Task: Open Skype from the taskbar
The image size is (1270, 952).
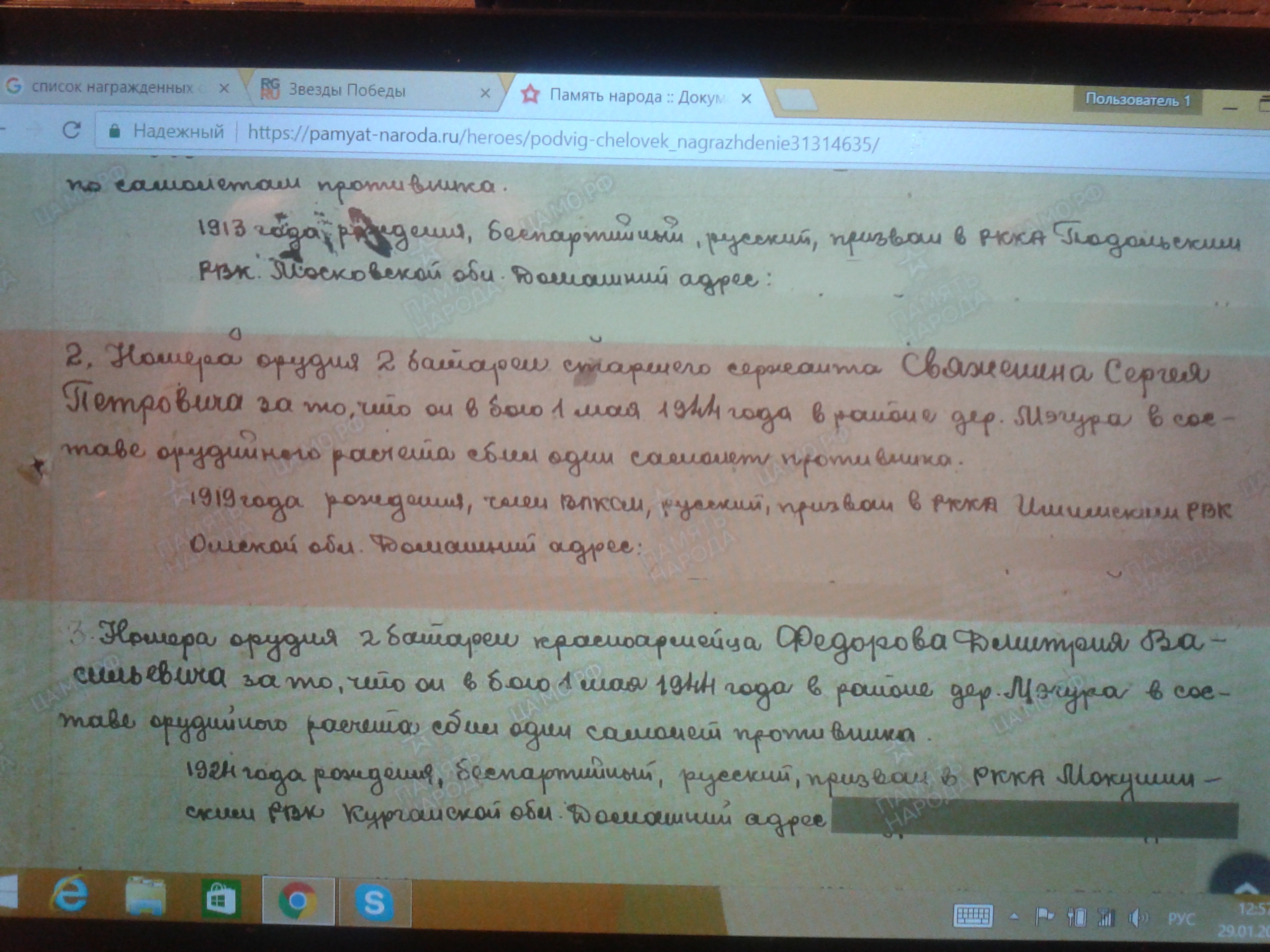Action: coord(375,902)
